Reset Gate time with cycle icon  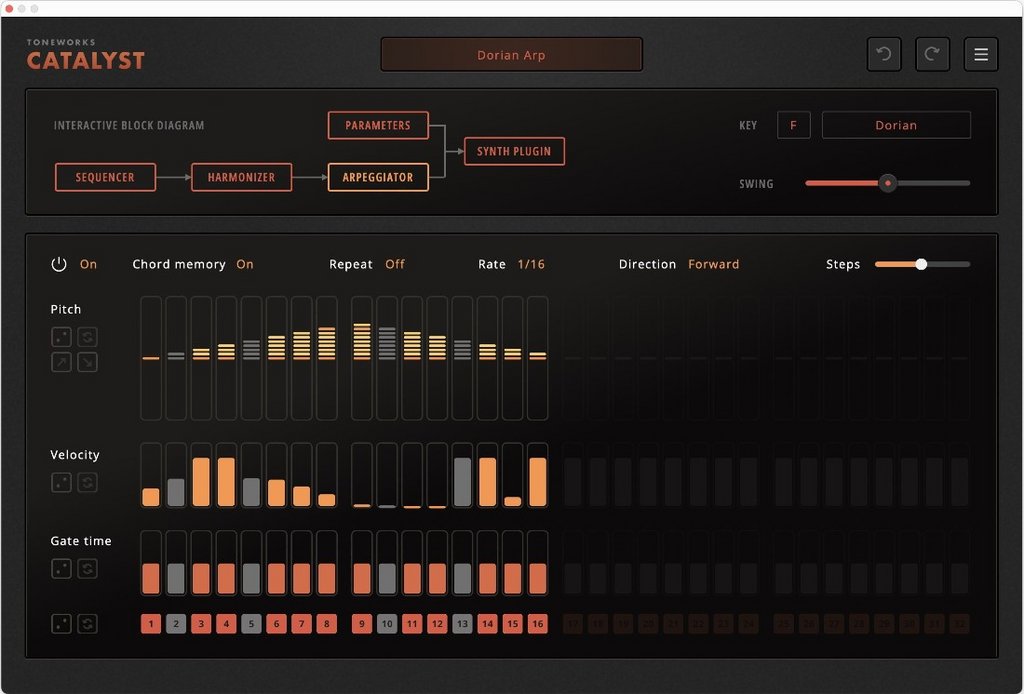pos(88,569)
